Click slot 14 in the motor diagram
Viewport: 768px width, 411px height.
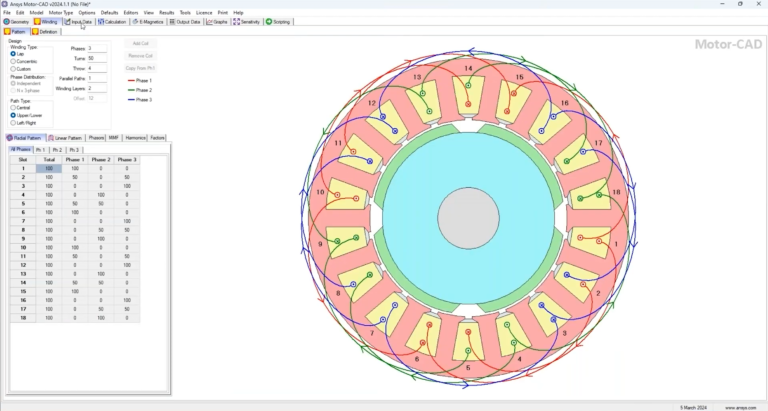[468, 95]
